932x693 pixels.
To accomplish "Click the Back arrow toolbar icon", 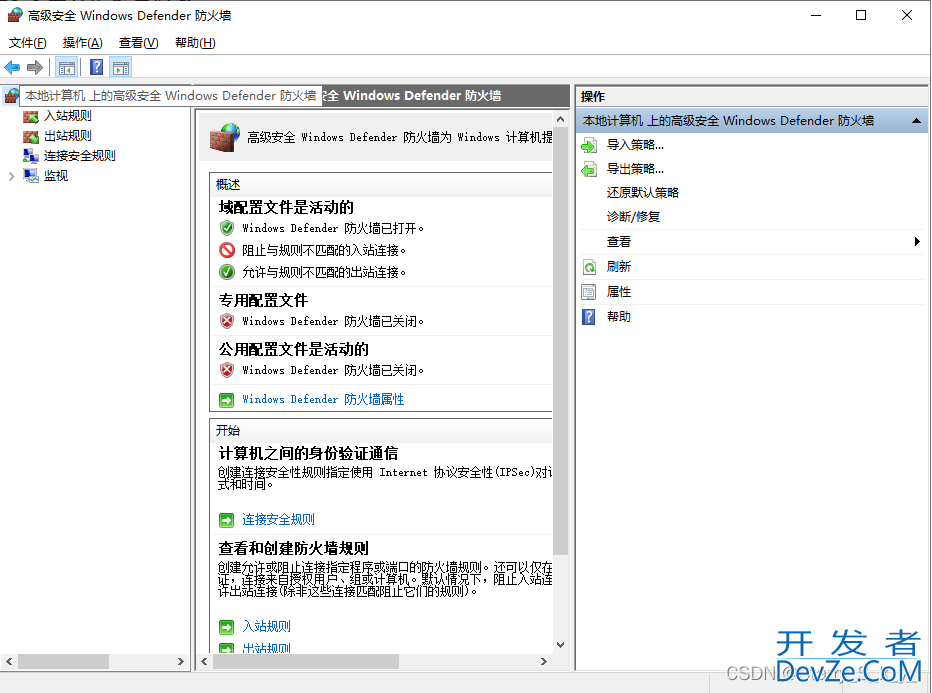I will pyautogui.click(x=12, y=67).
